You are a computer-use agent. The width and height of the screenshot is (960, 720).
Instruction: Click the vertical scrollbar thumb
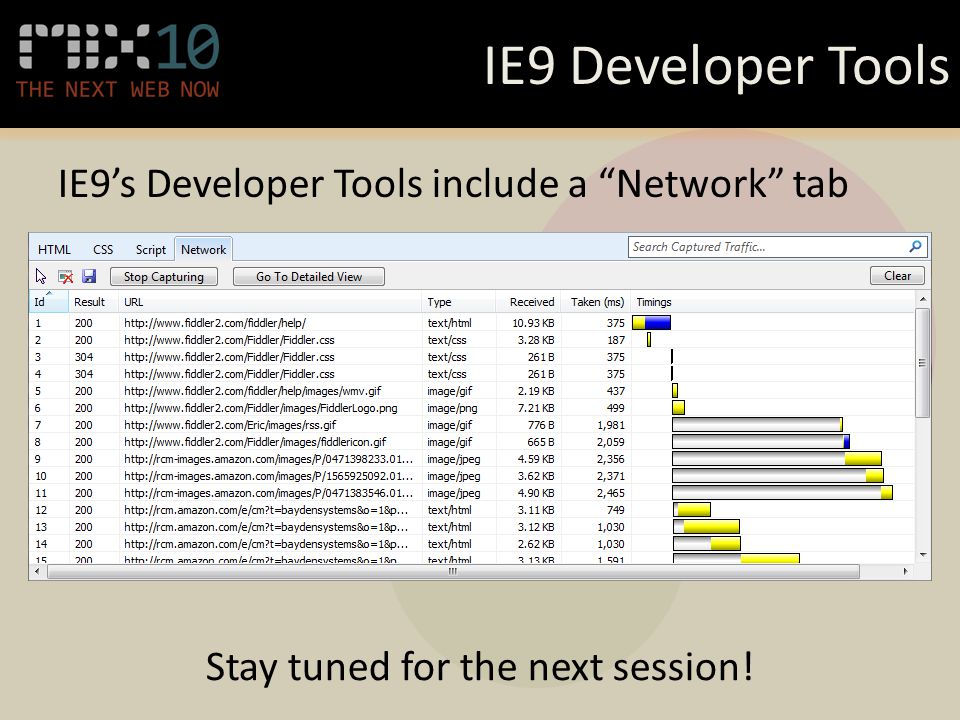tap(923, 363)
